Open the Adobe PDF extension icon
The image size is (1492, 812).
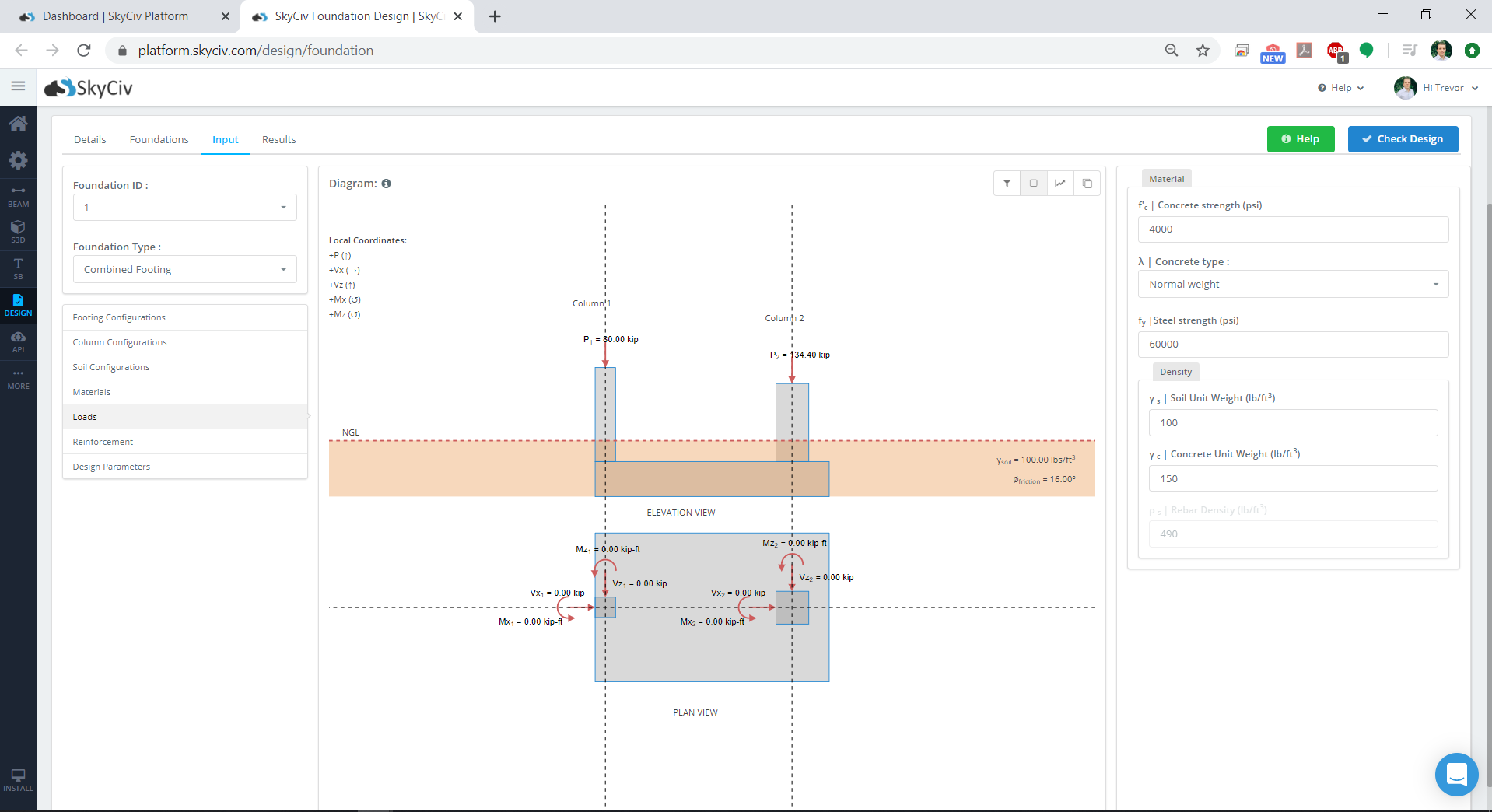[1305, 51]
